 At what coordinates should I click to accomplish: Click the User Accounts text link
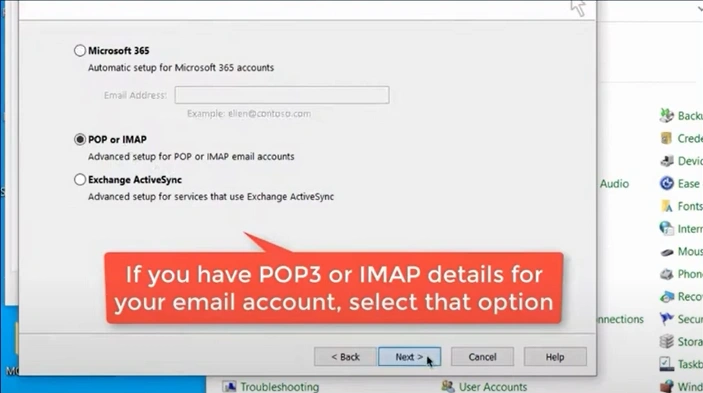point(493,387)
